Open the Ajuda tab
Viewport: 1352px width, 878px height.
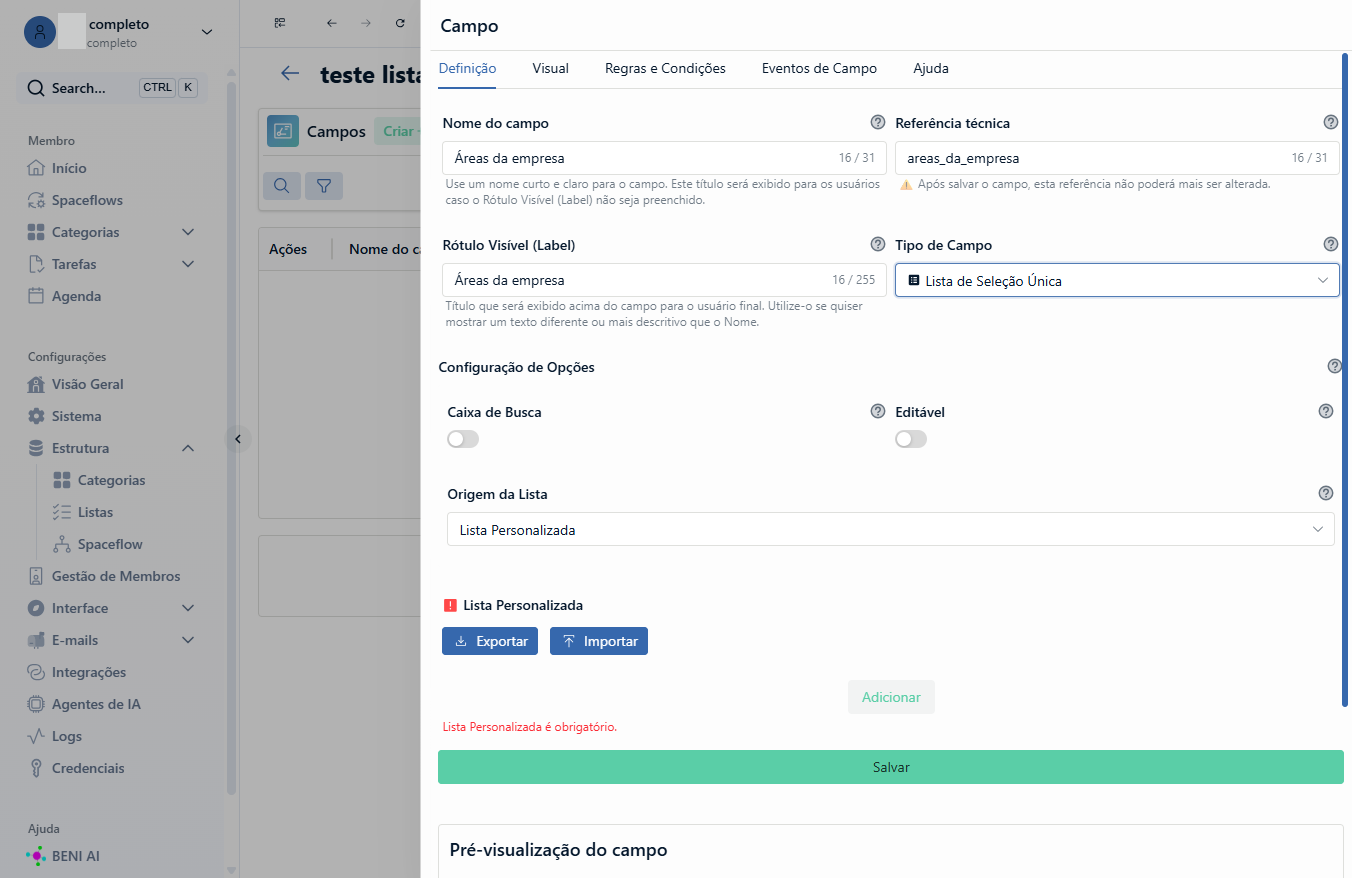[x=931, y=69]
